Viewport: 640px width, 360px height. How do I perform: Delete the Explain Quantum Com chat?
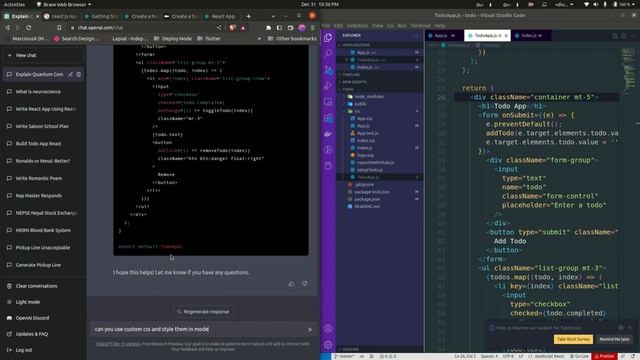coord(79,74)
